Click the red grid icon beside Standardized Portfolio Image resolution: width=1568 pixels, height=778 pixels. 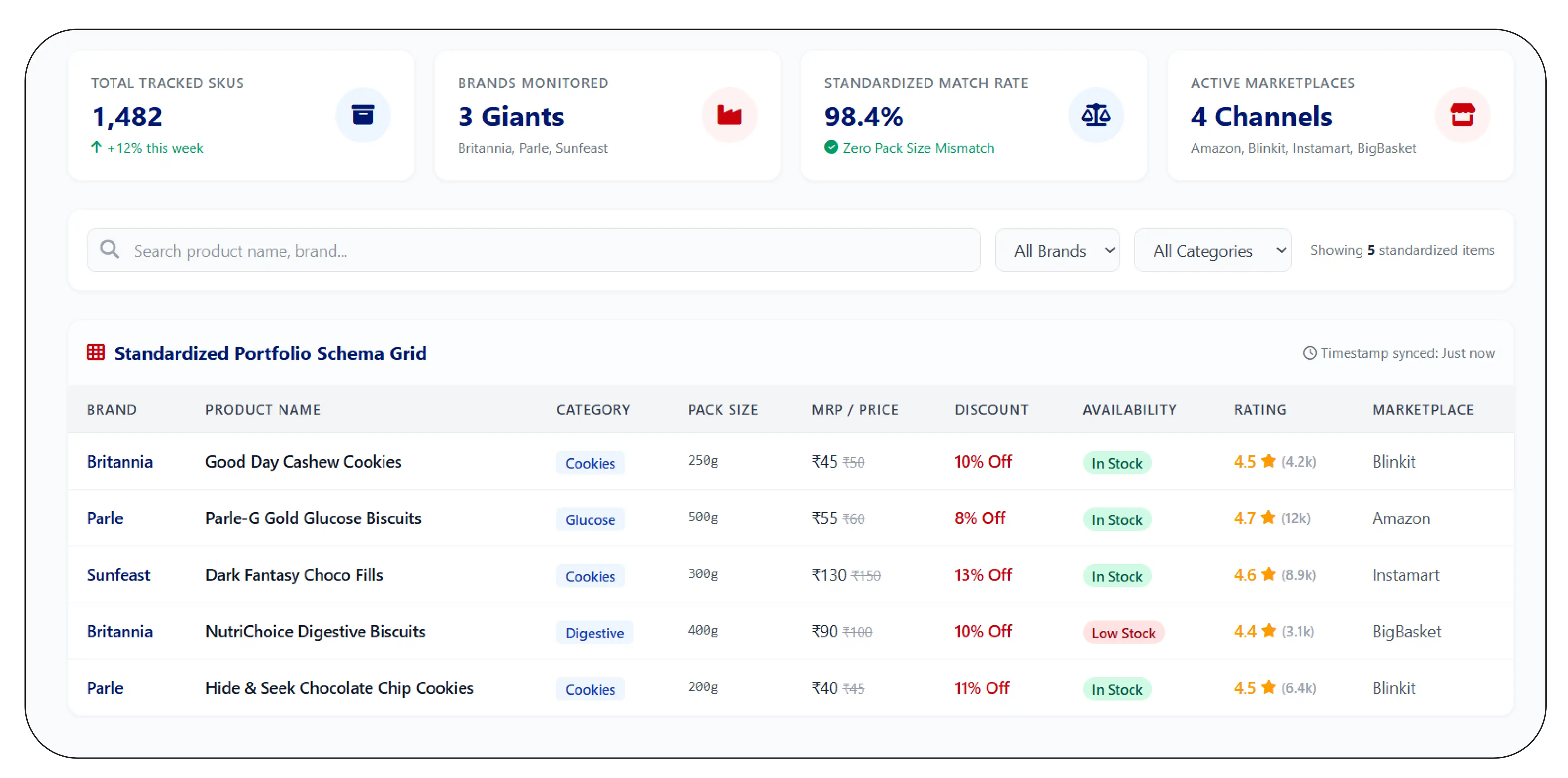pyautogui.click(x=95, y=353)
